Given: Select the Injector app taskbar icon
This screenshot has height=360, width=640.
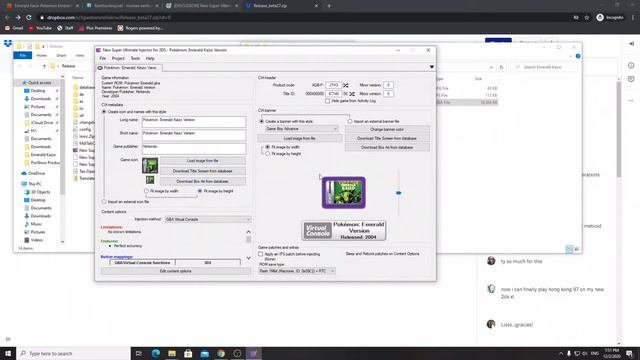Looking at the screenshot, I should [253, 353].
